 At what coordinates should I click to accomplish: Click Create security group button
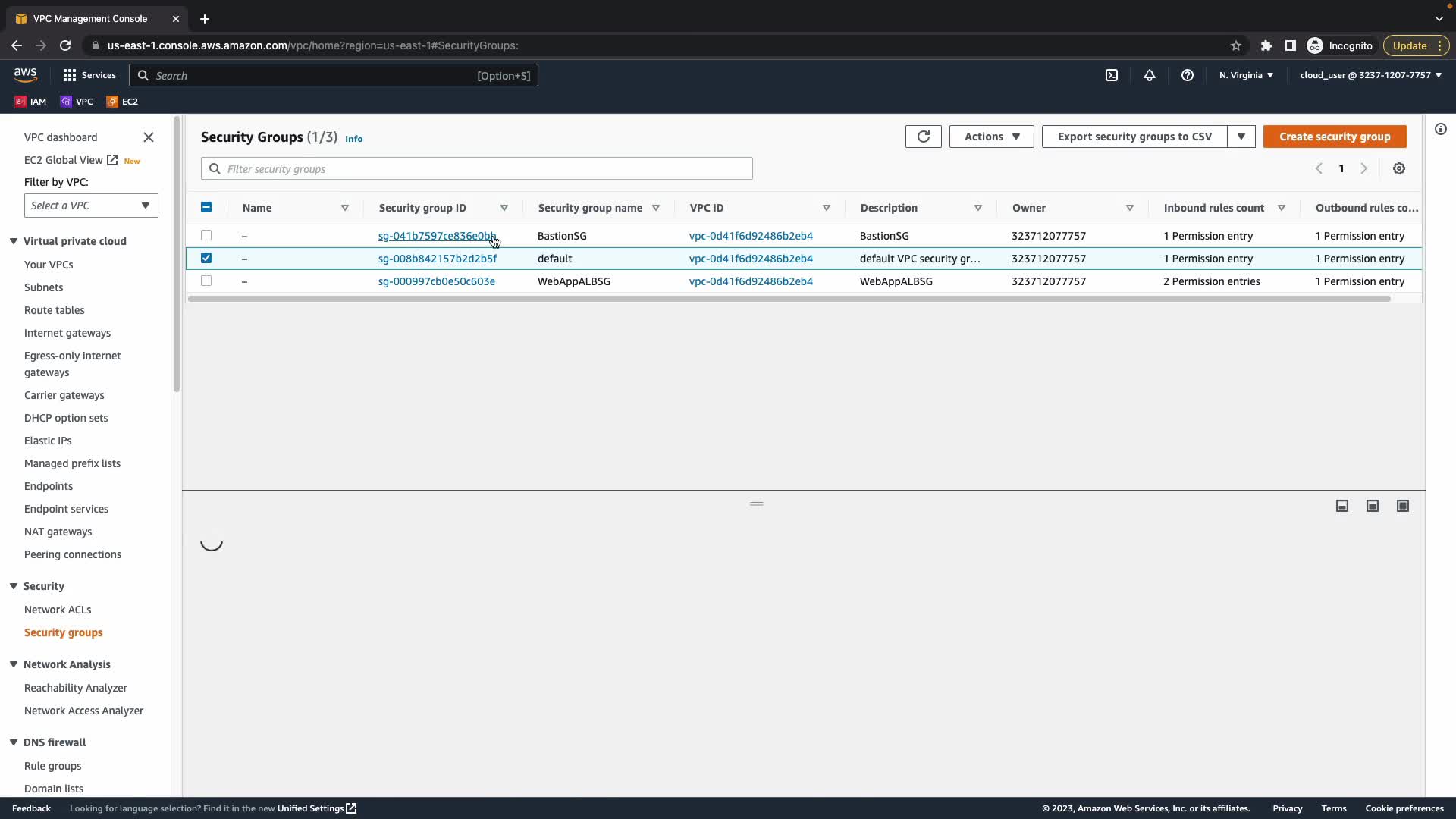[x=1334, y=136]
